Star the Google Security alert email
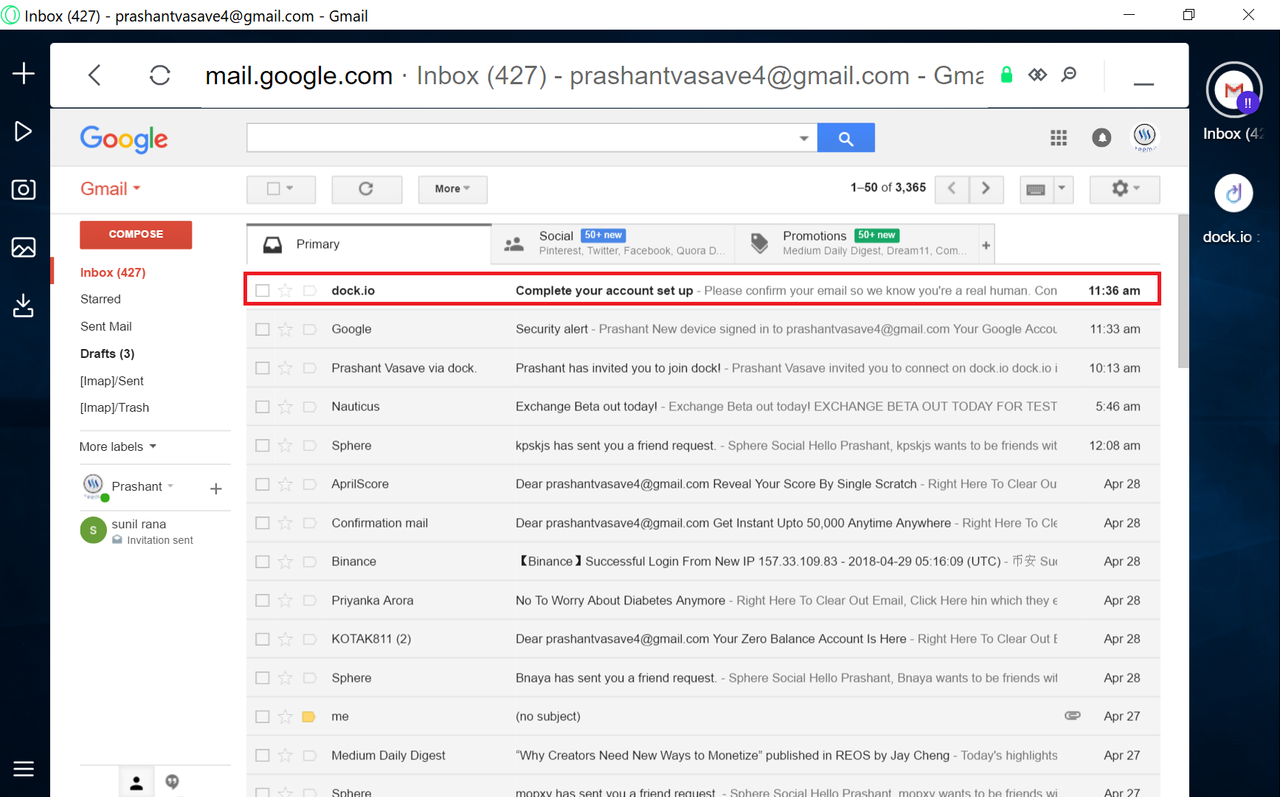This screenshot has height=797, width=1280. (285, 329)
